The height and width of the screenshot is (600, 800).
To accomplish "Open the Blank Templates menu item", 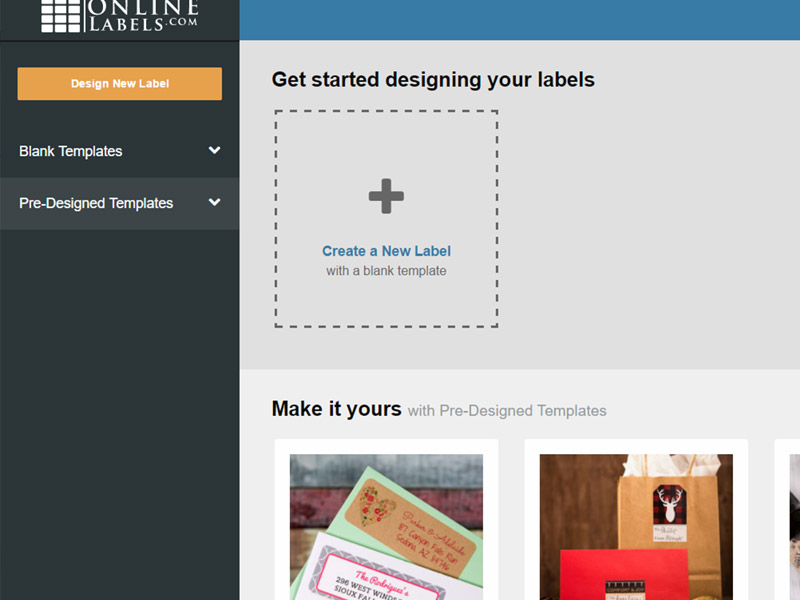I will (119, 151).
